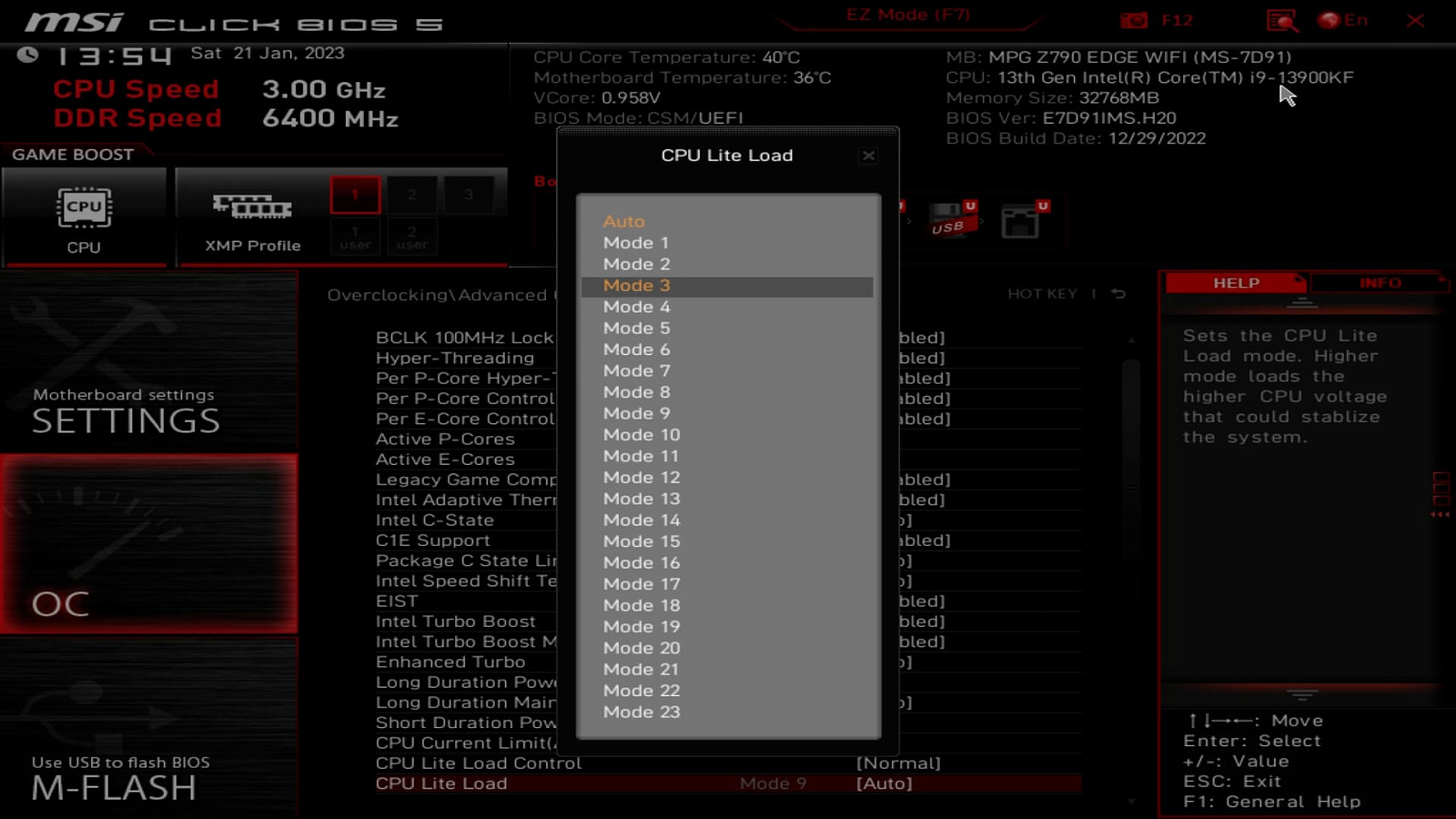Viewport: 1456px width, 819px height.
Task: Take a screenshot with the F12 camera icon
Action: tap(1134, 20)
